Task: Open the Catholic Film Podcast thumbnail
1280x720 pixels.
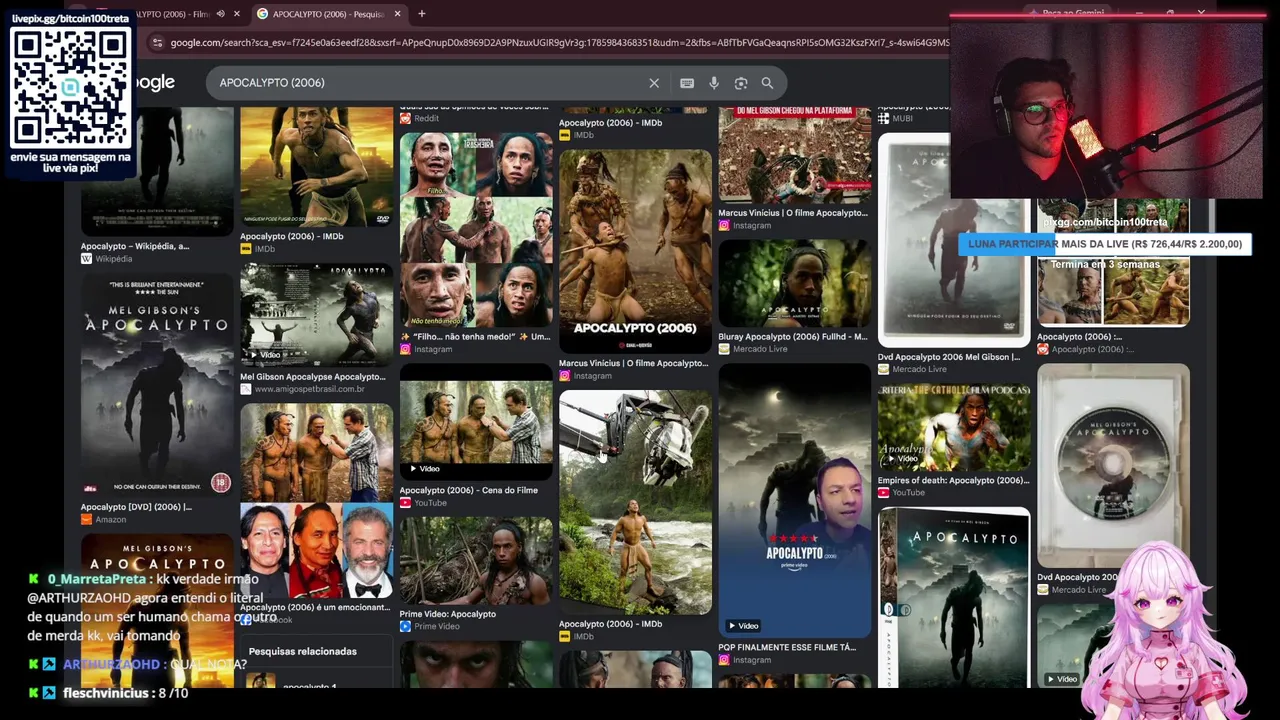Action: [x=954, y=429]
